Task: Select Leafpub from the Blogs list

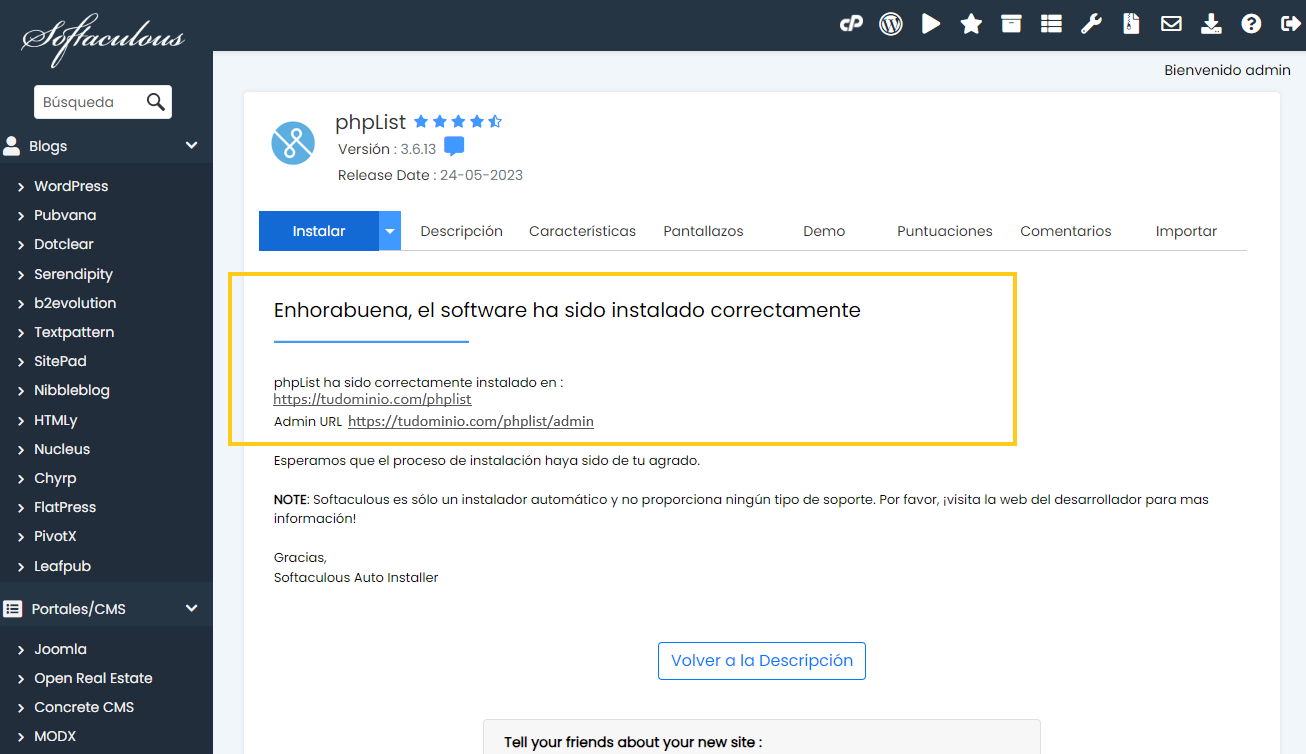Action: 62,566
